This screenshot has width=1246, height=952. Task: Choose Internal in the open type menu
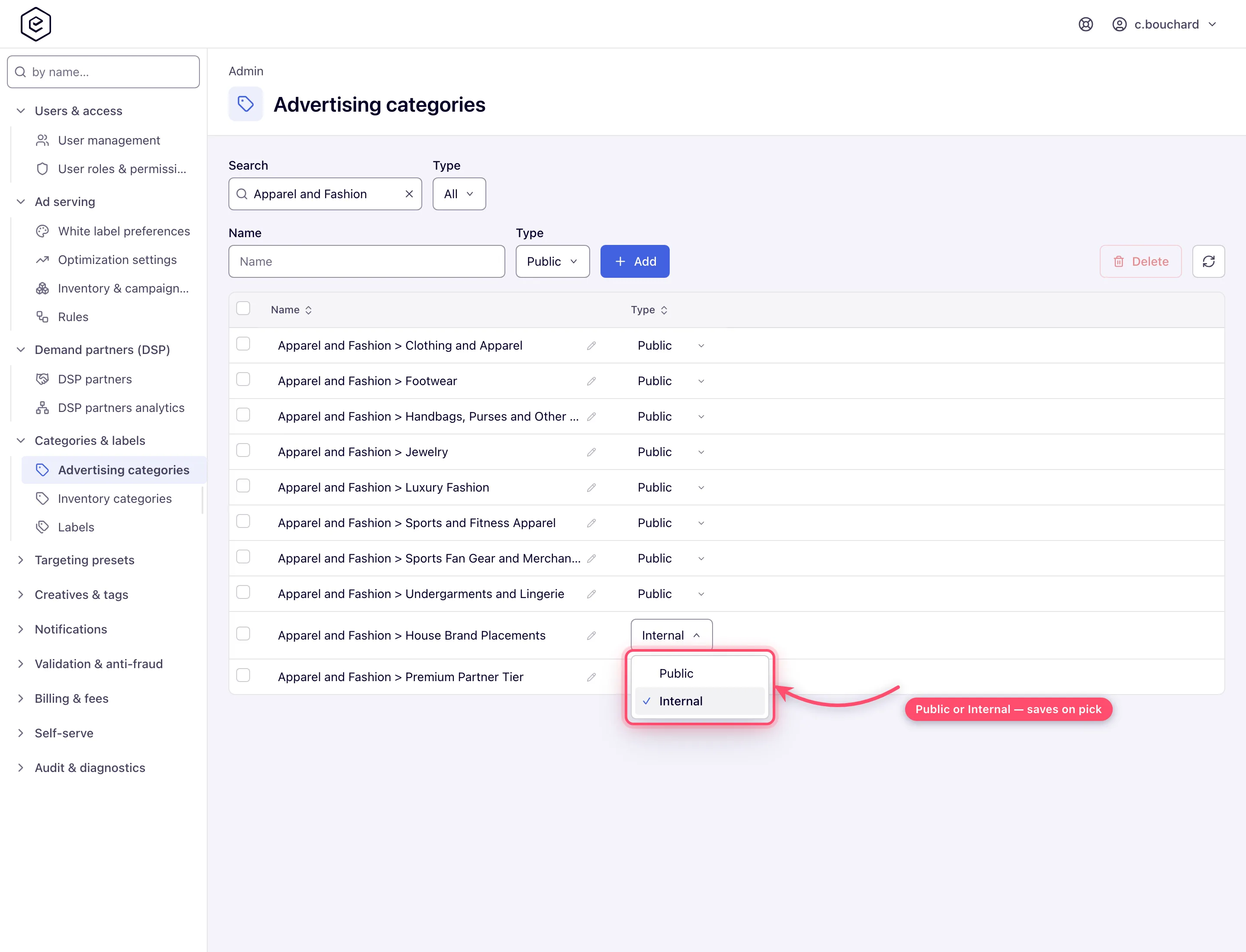pyautogui.click(x=700, y=701)
